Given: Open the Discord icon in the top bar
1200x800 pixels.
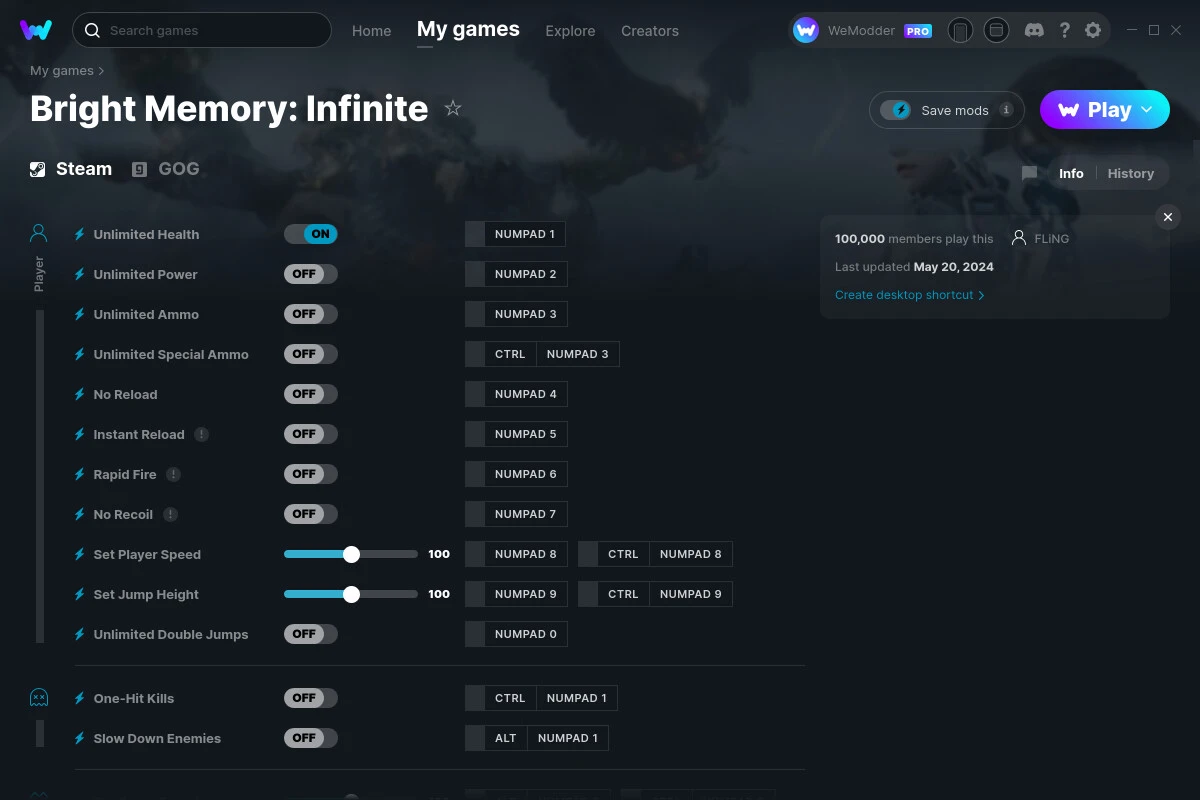Looking at the screenshot, I should [x=1034, y=30].
